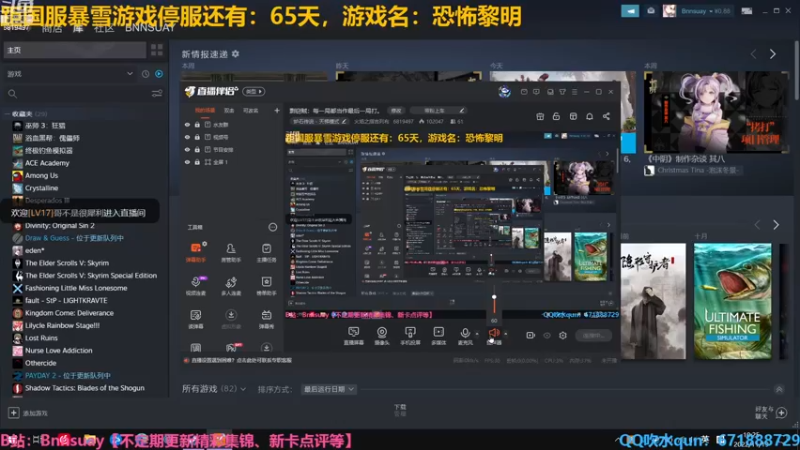Open Ultimate Fishing Simulator cover thumbnail
The image size is (800, 450).
(732, 301)
